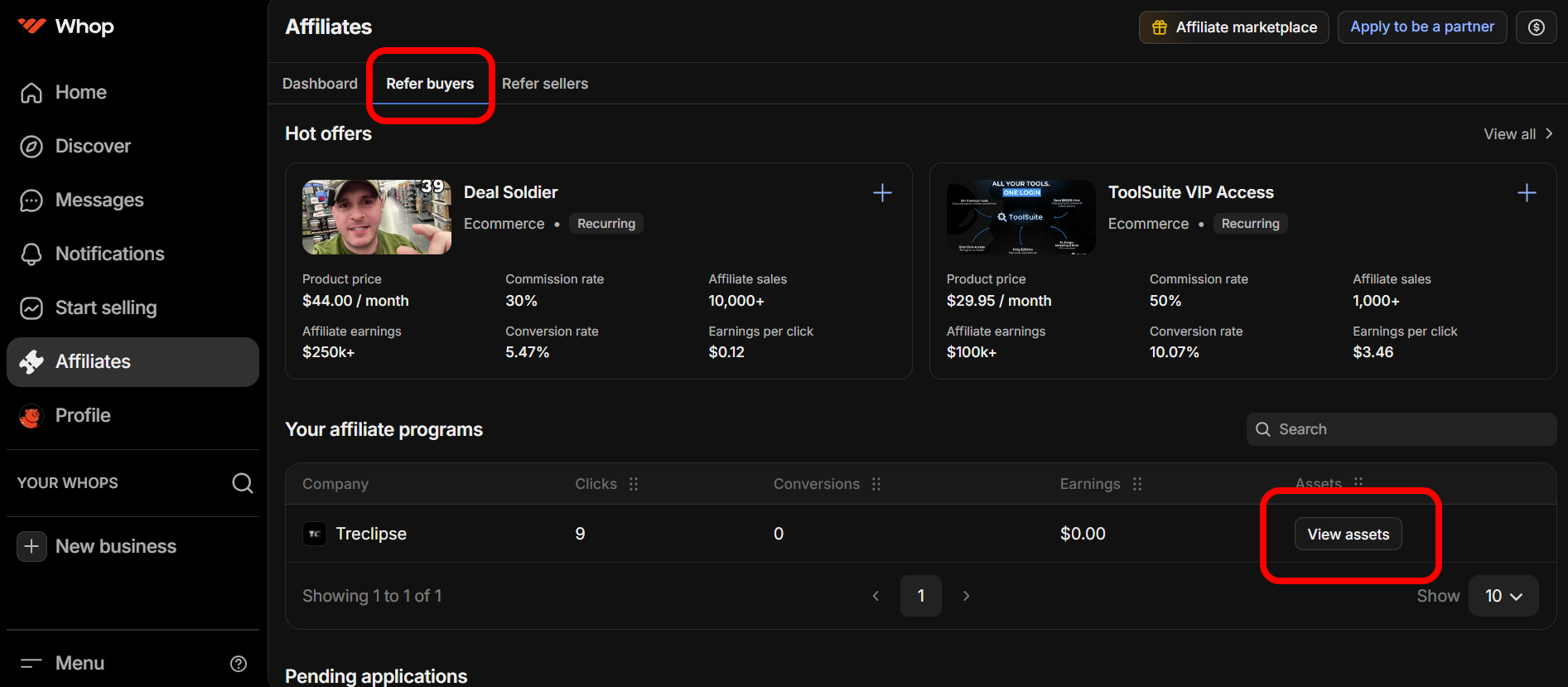Open Clicks column options handle
The image size is (1568, 687).
(x=634, y=484)
